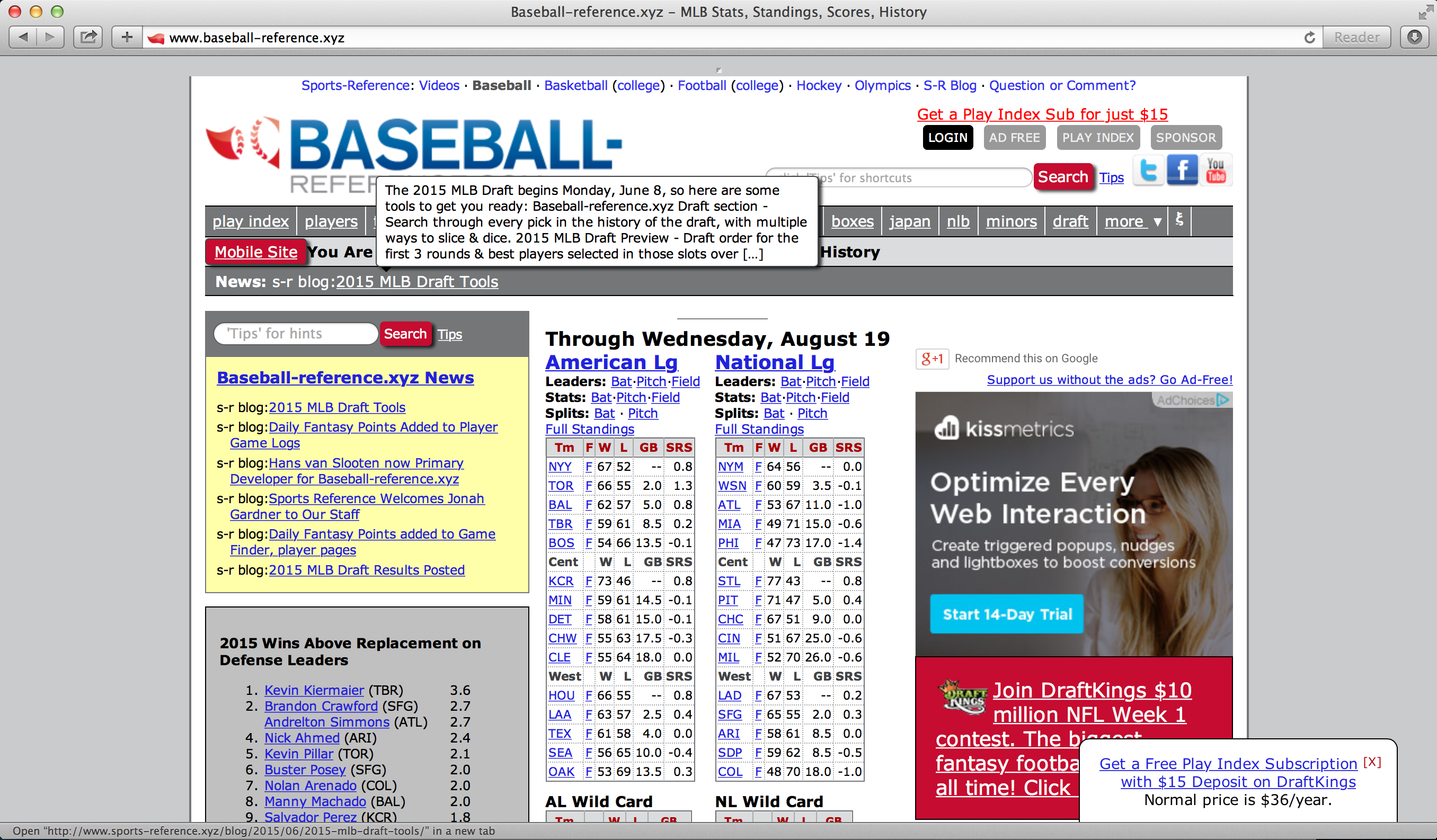Click the Tips link beside header search
The width and height of the screenshot is (1437, 840).
pos(1111,178)
